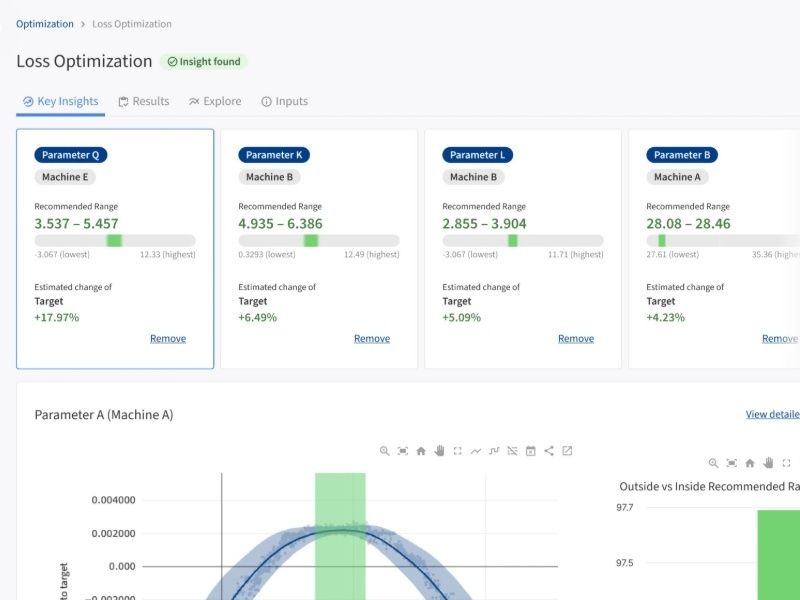
Task: Click the crossed-lines icon on Parameter A chart toolbar
Action: (512, 451)
